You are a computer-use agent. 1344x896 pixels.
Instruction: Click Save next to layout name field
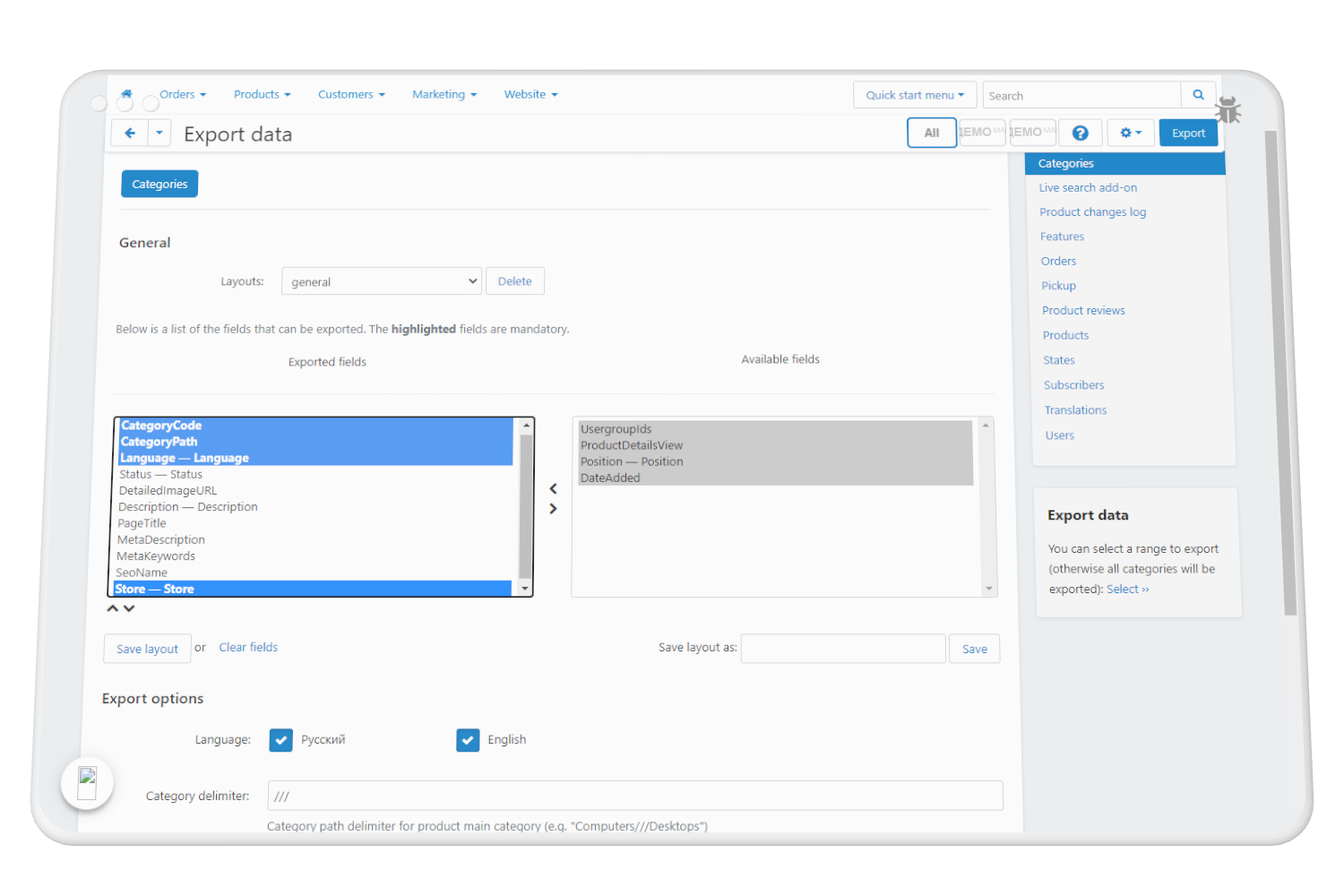[975, 649]
